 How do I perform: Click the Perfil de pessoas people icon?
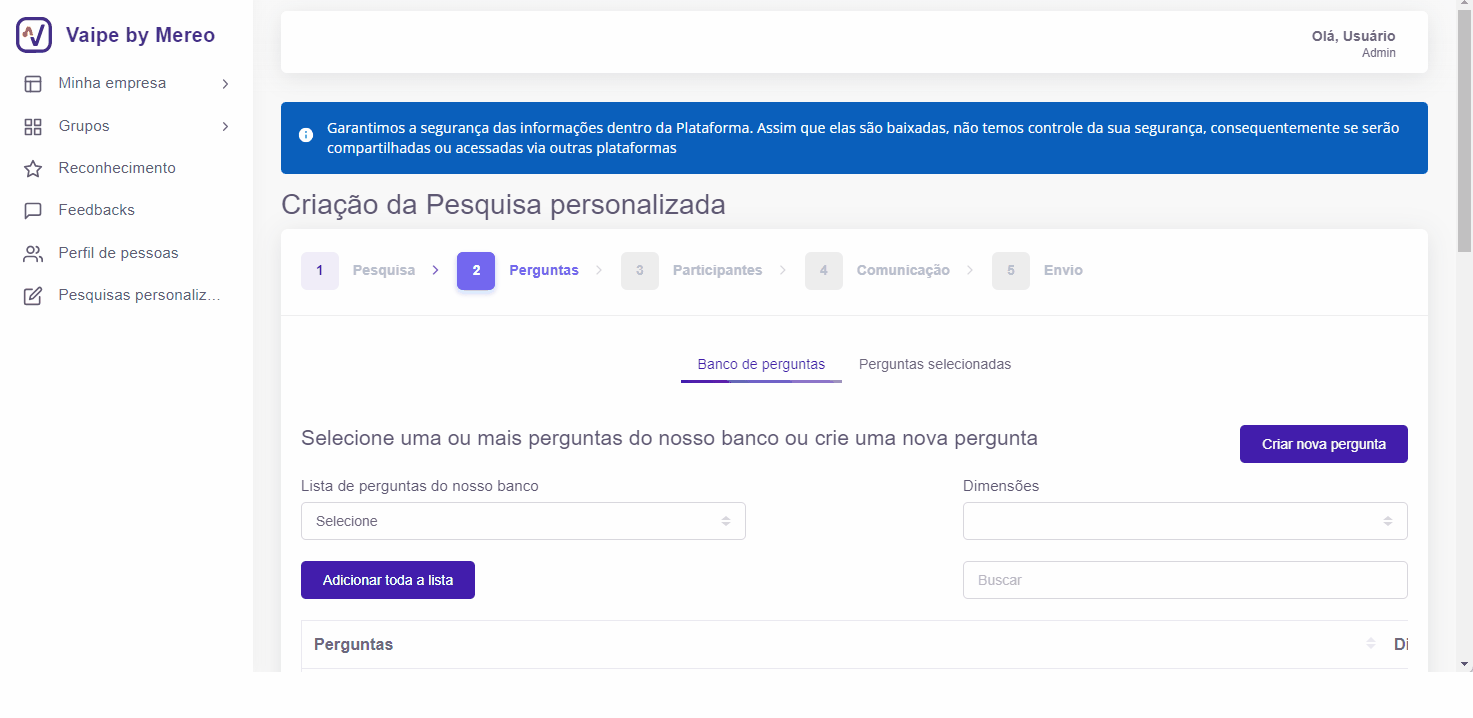33,252
